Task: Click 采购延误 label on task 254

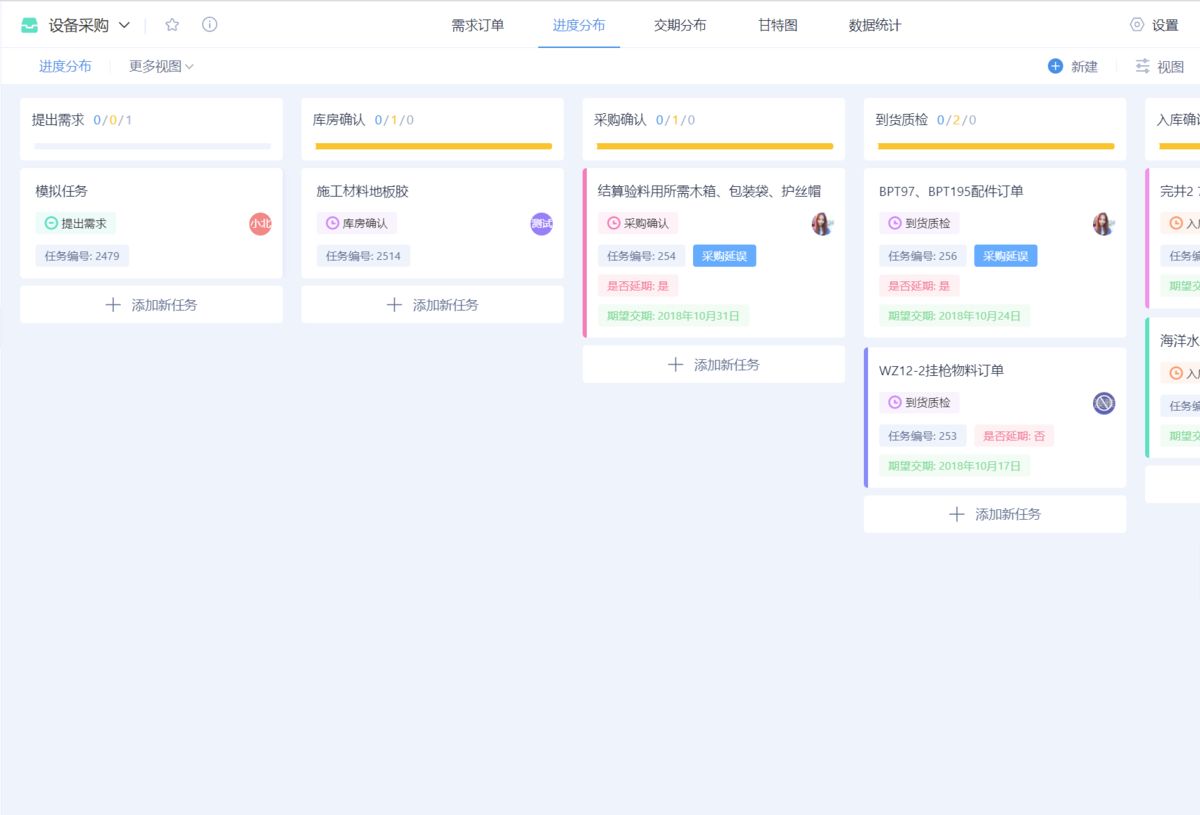Action: click(724, 256)
